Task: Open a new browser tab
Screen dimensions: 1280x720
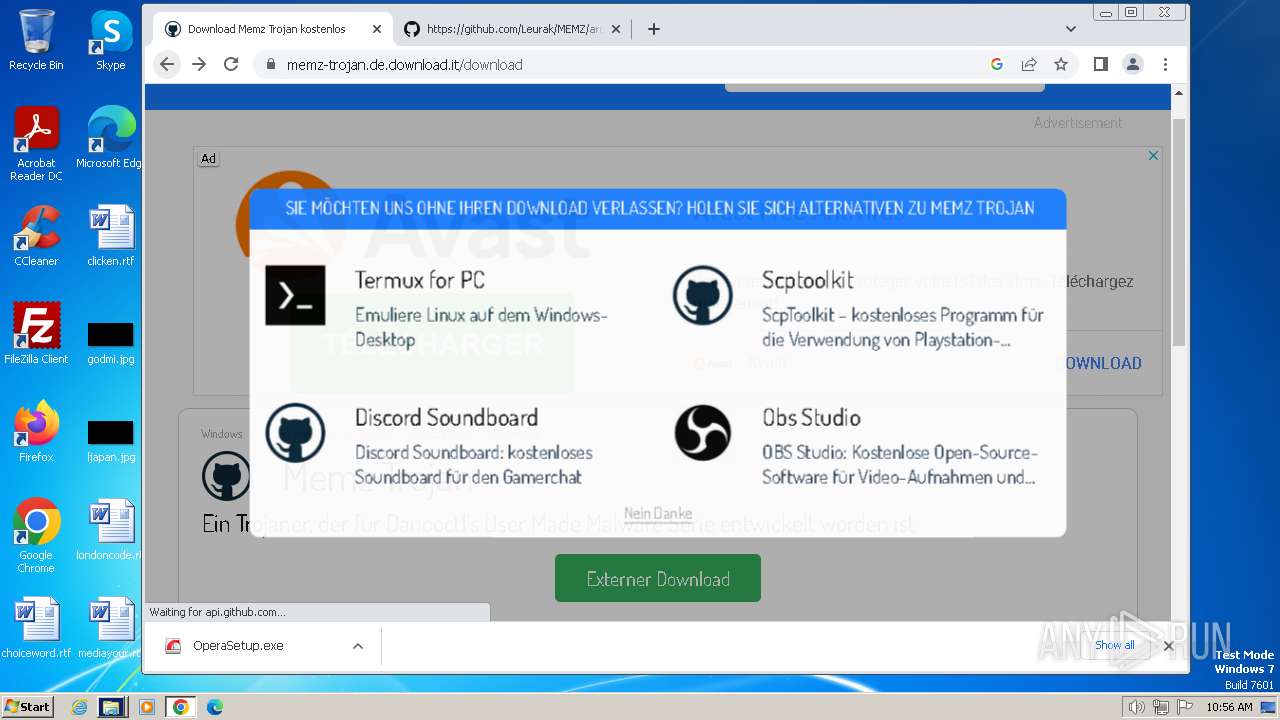Action: pos(654,29)
